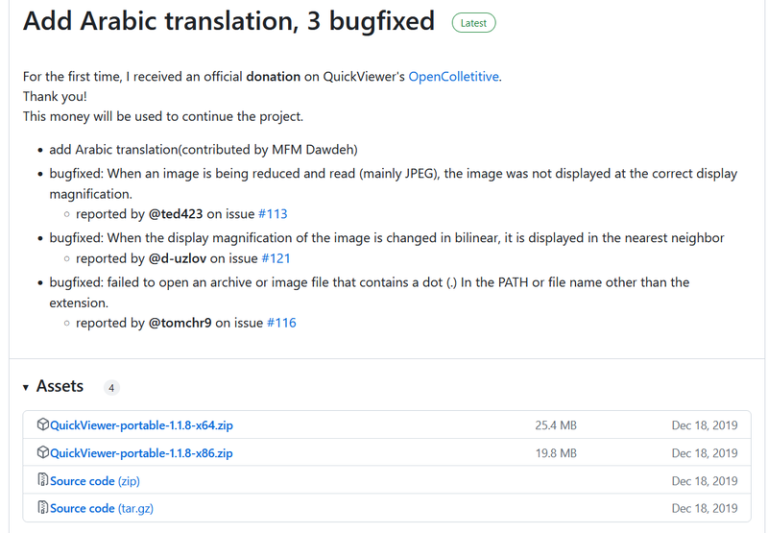Open issue #121 link

point(275,258)
